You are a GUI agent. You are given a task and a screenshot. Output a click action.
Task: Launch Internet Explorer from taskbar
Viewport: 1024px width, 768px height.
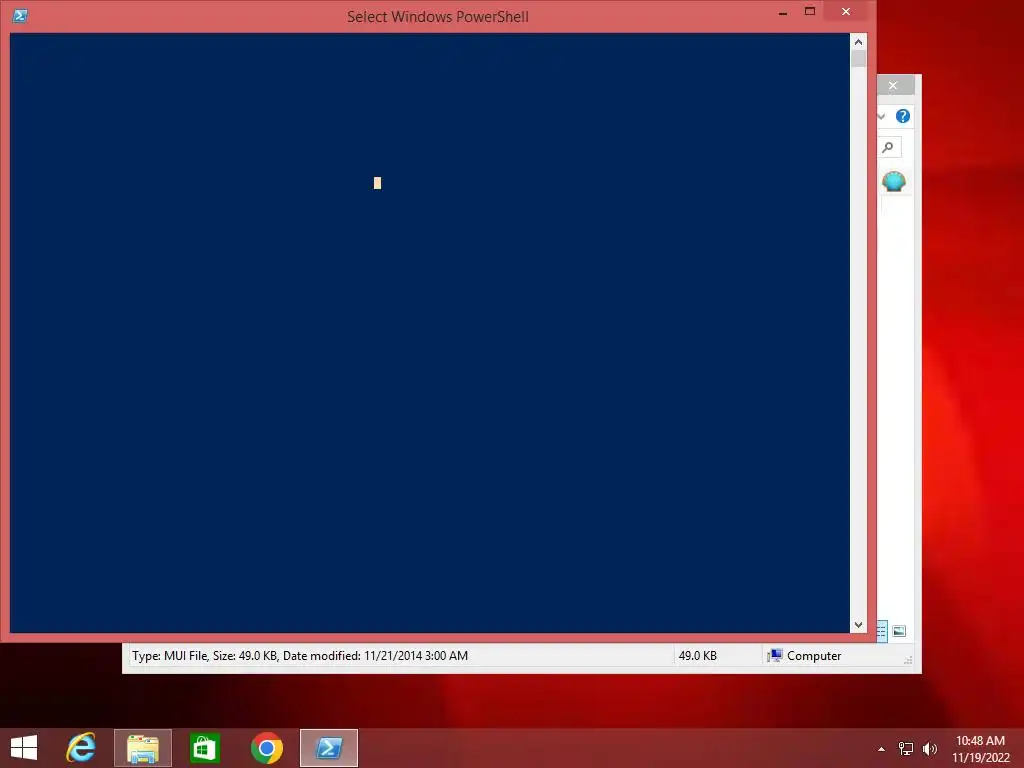(81, 748)
